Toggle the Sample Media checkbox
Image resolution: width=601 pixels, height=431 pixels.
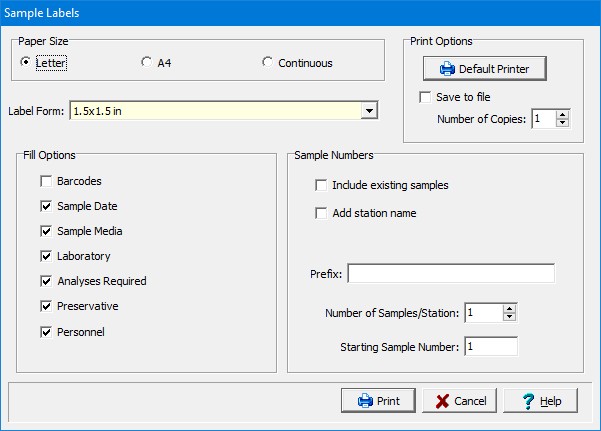click(46, 231)
